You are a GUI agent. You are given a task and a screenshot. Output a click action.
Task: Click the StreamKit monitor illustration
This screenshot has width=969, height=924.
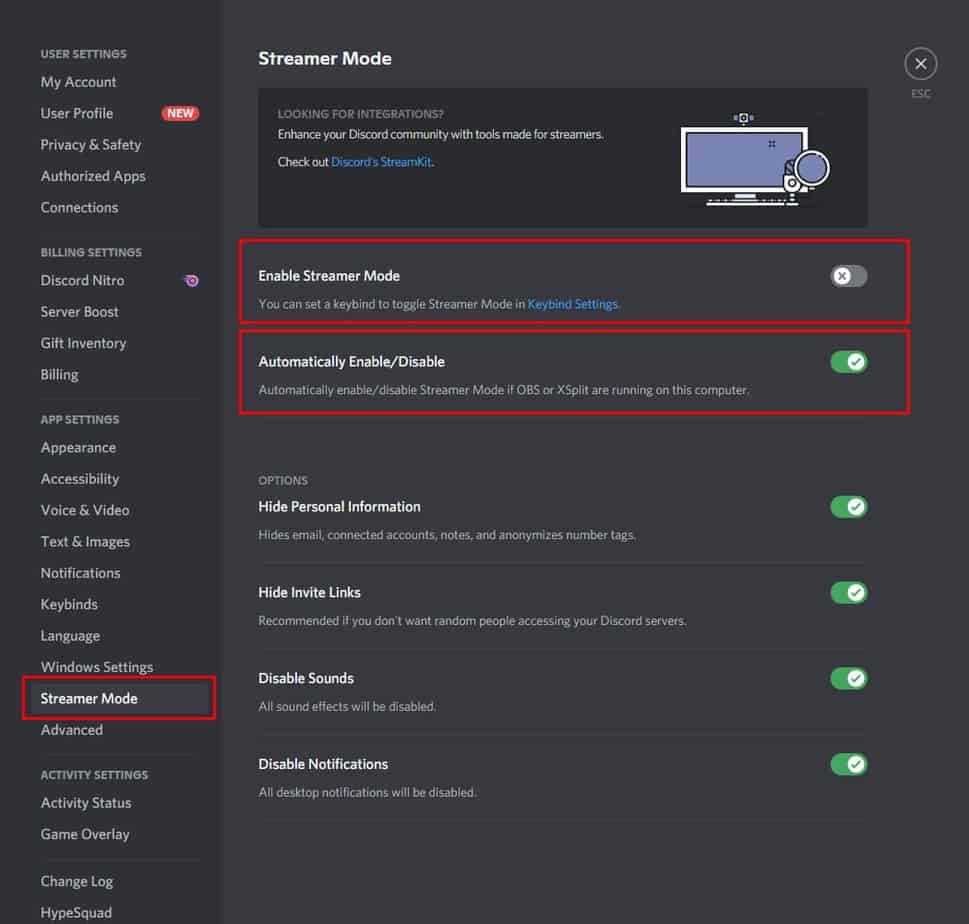pos(755,159)
